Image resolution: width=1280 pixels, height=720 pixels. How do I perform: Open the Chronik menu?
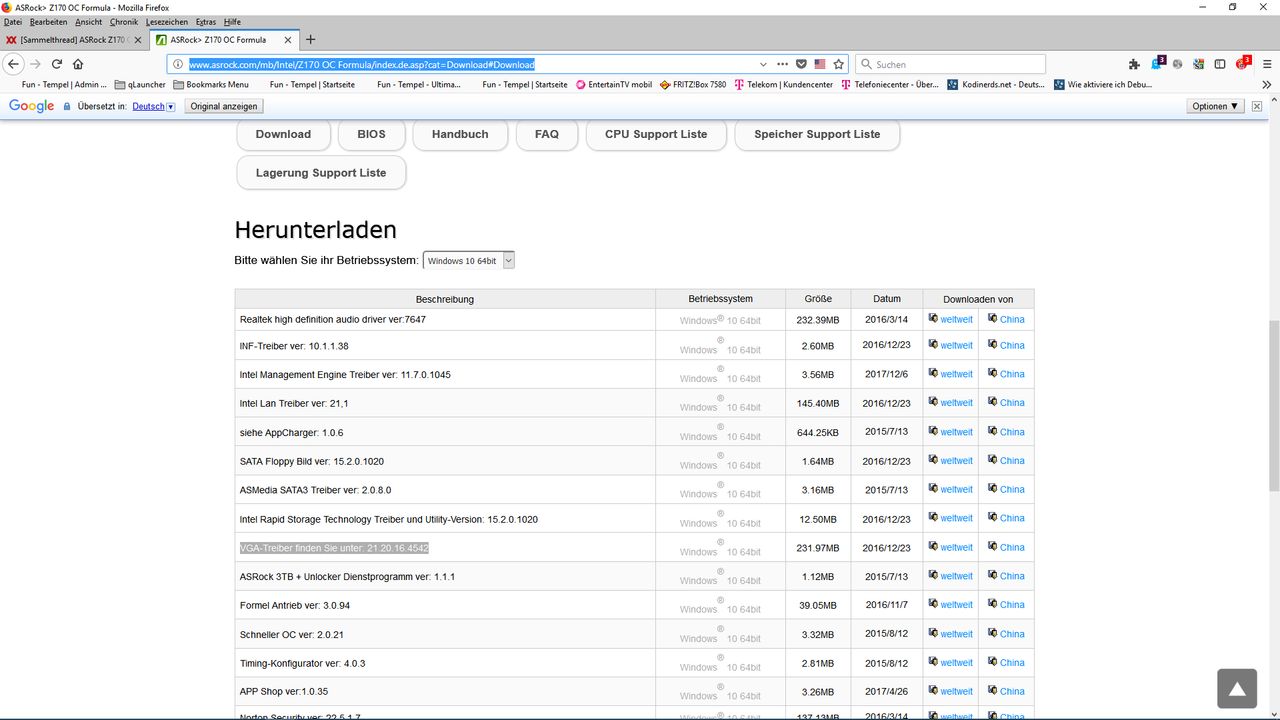[x=124, y=22]
